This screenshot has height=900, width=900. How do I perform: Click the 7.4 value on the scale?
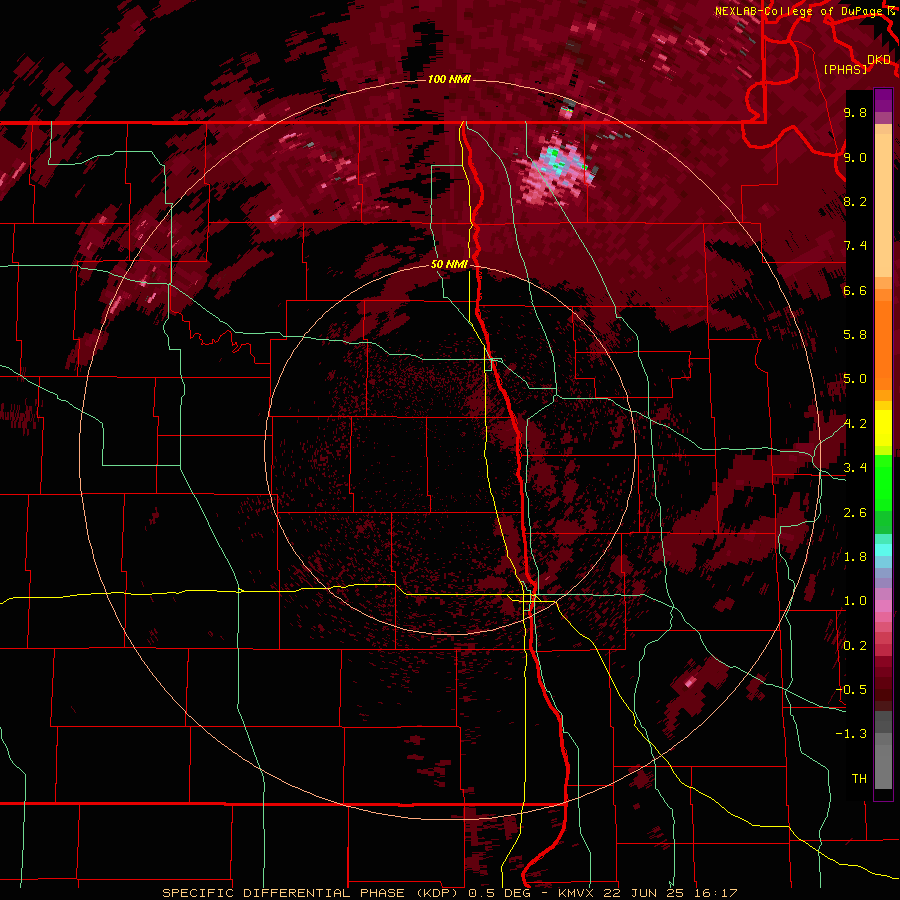855,246
